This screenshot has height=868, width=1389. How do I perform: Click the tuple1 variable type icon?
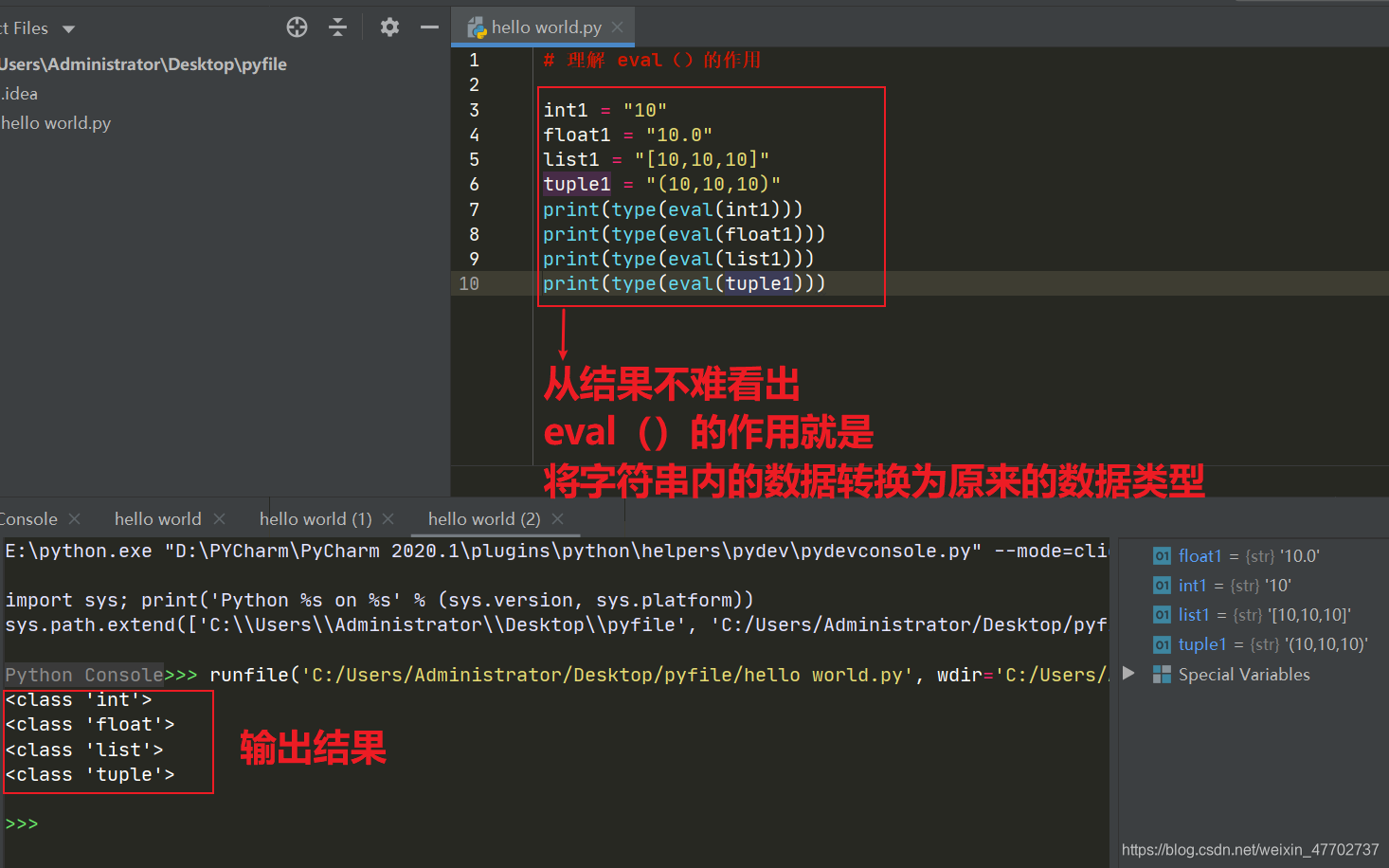pyautogui.click(x=1162, y=644)
